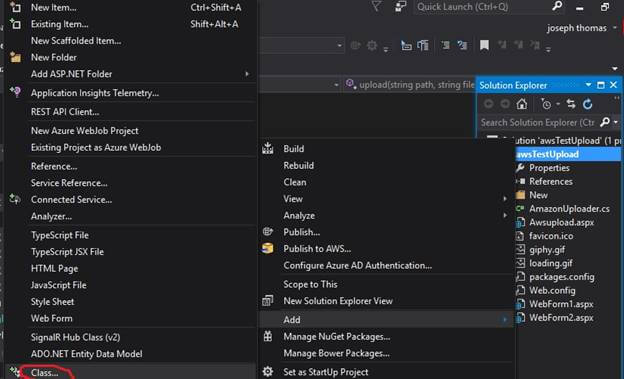Select New Azure WebJob Project

84,131
